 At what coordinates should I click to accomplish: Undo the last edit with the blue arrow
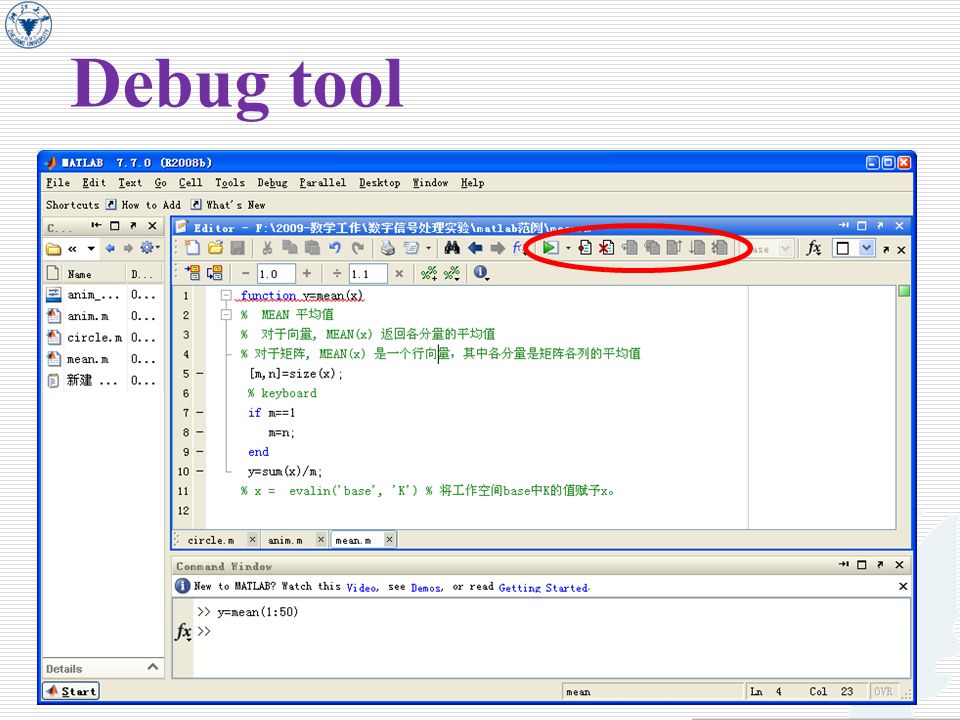point(334,248)
